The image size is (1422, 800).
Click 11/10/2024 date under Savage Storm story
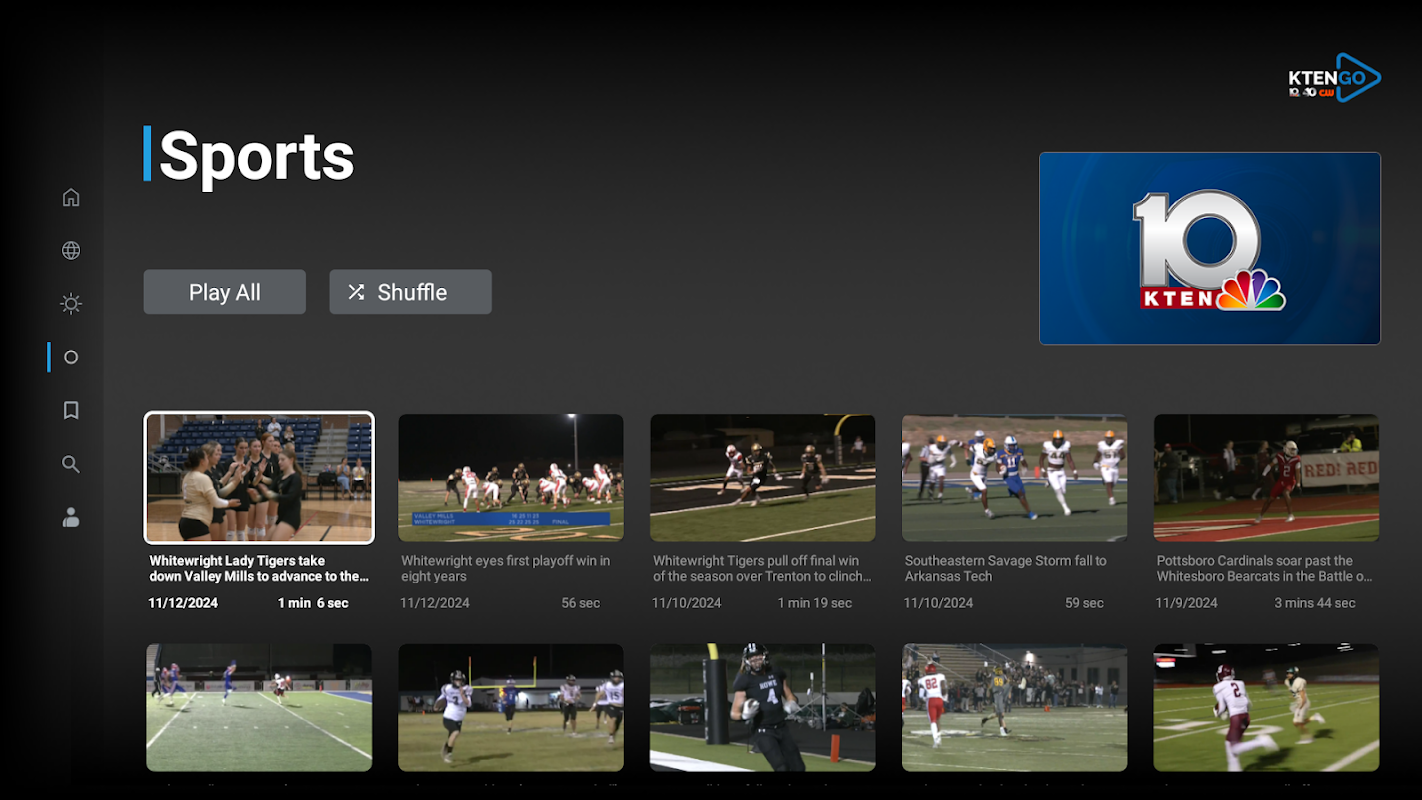point(938,603)
